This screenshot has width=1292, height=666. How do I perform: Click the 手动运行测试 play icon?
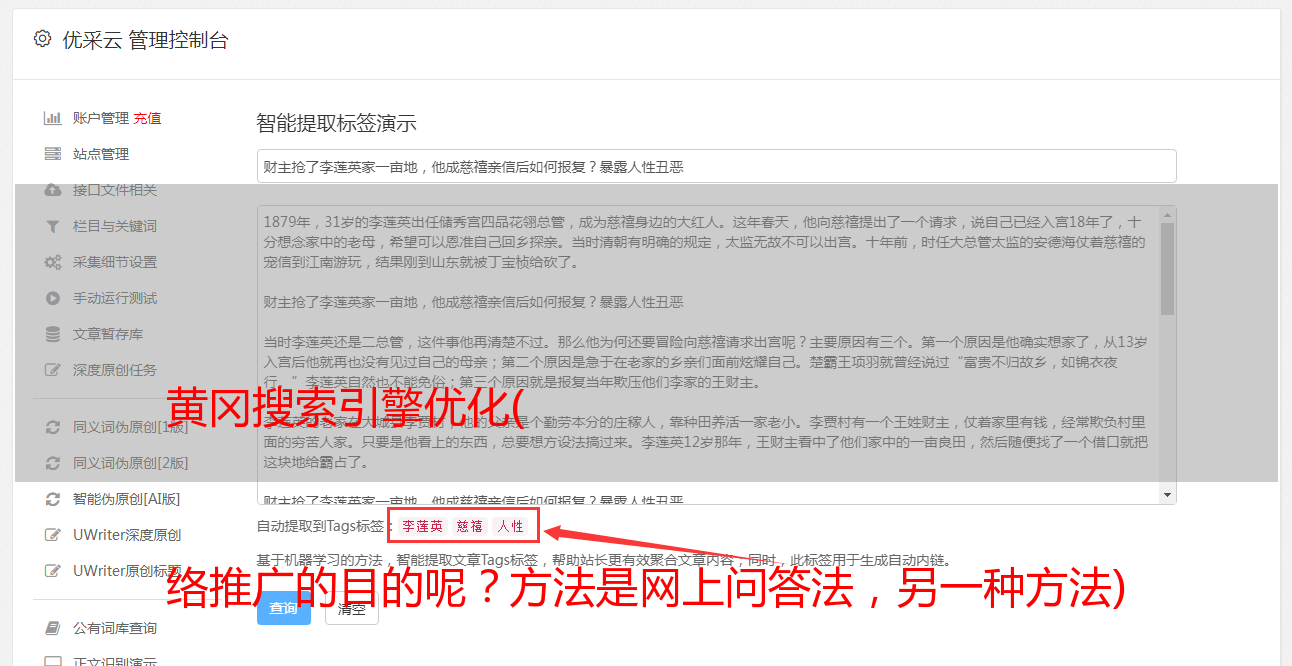(x=53, y=298)
